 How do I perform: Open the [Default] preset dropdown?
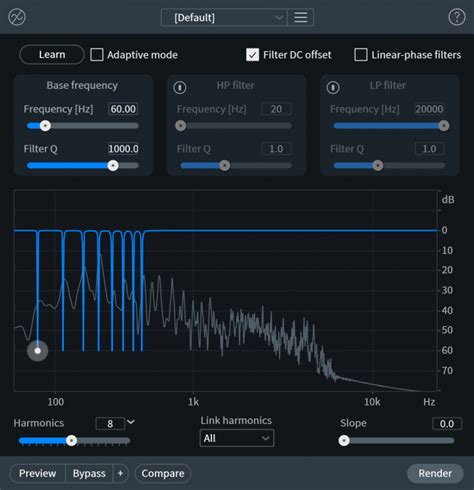224,17
